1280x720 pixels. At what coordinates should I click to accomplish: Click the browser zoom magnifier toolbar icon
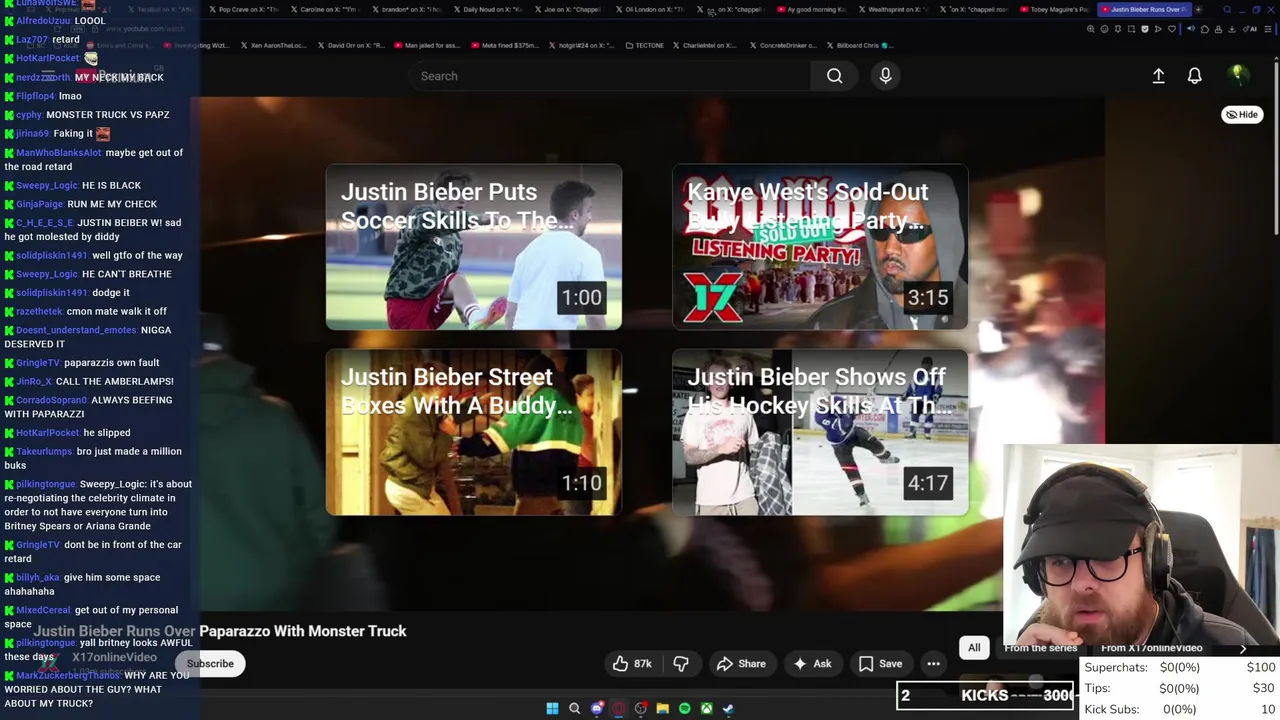pyautogui.click(x=1091, y=29)
